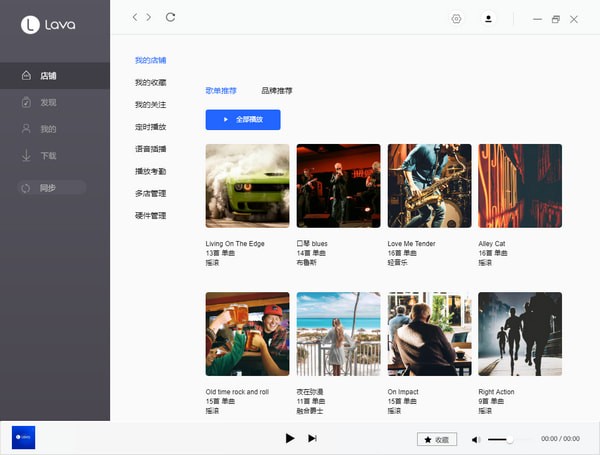Click the Lava logo icon

click(29, 25)
